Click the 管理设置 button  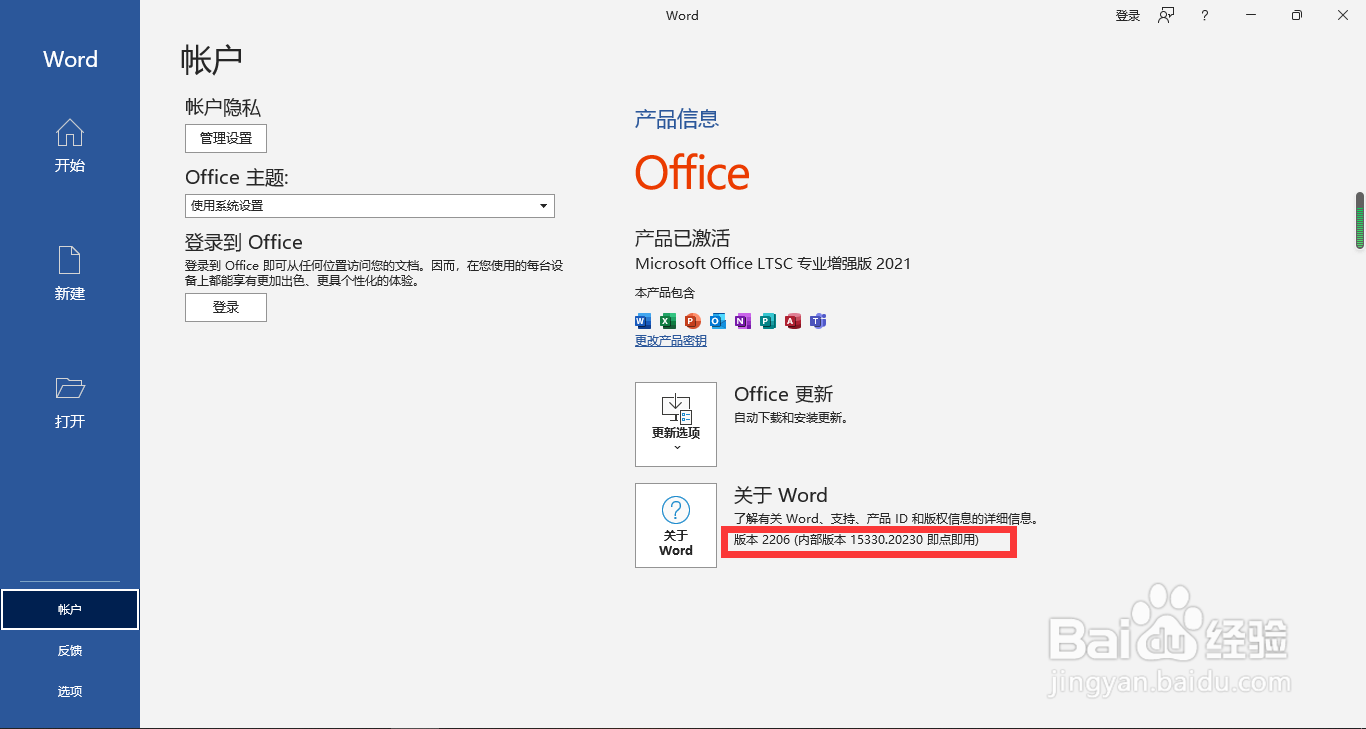[x=226, y=138]
